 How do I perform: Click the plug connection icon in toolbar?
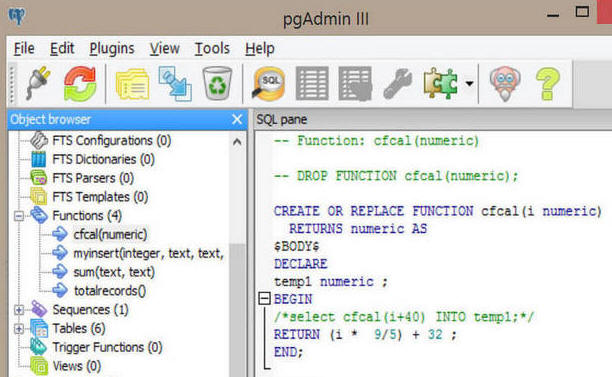click(39, 83)
